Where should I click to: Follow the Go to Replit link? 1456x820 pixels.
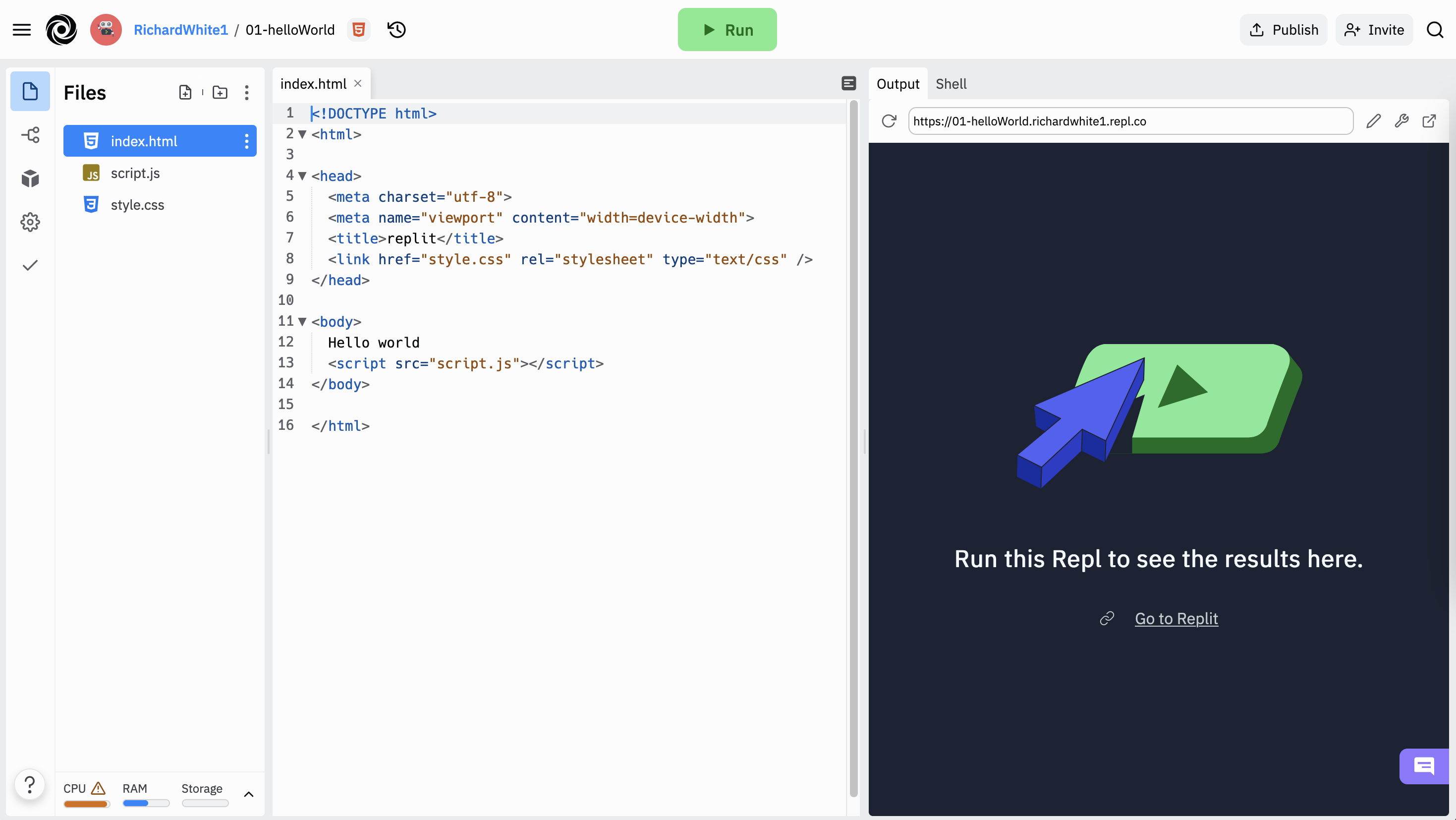[1176, 618]
